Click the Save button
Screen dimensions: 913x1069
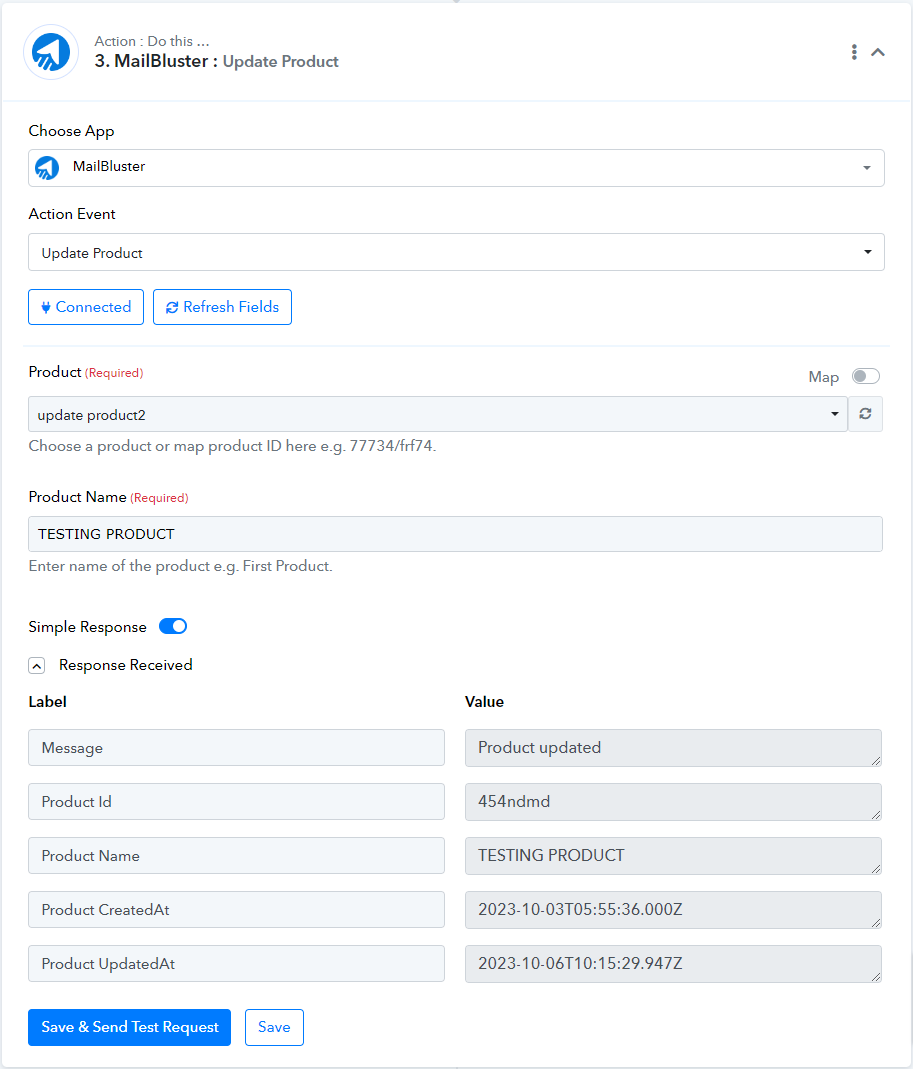click(x=274, y=1027)
